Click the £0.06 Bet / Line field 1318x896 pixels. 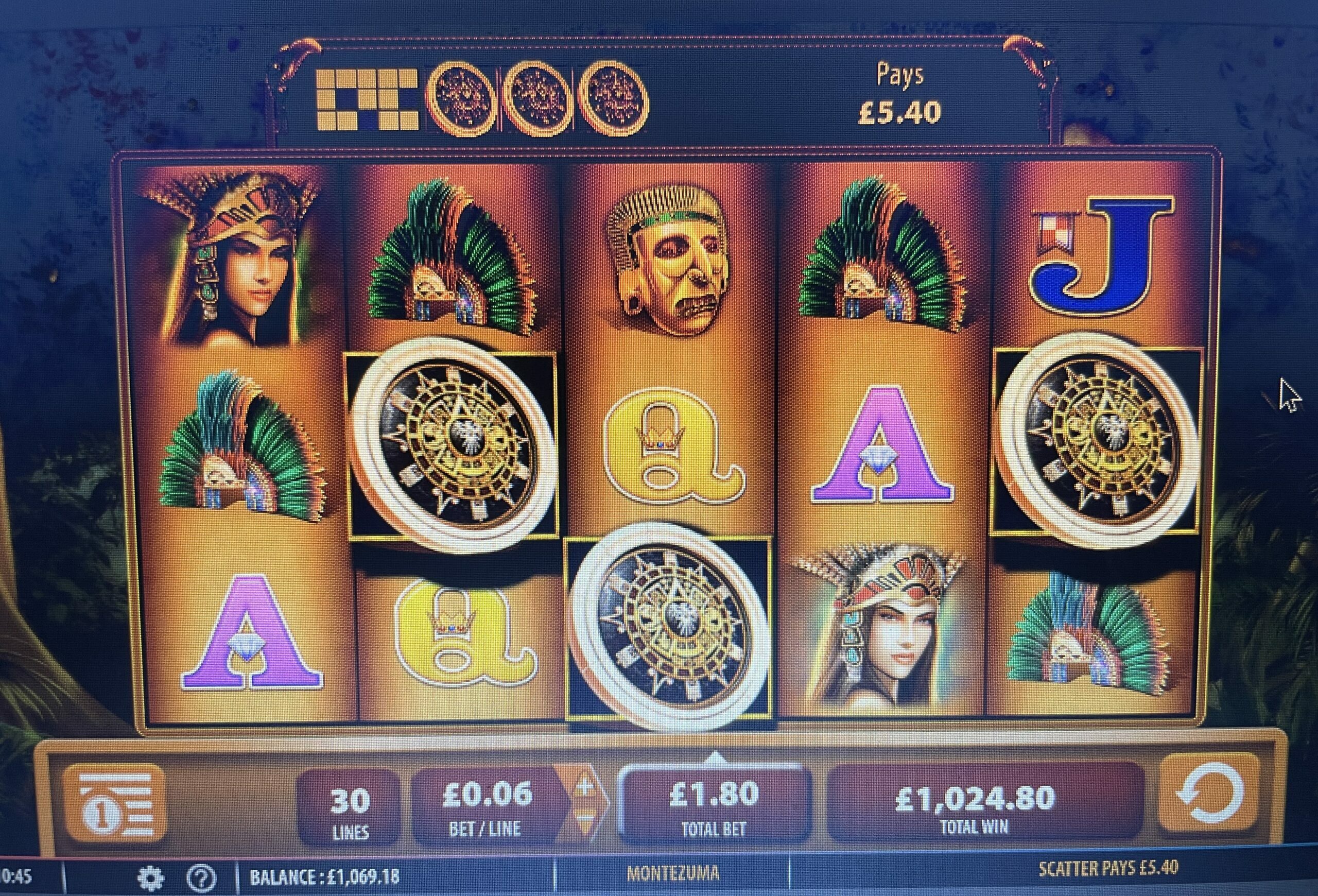[x=487, y=807]
